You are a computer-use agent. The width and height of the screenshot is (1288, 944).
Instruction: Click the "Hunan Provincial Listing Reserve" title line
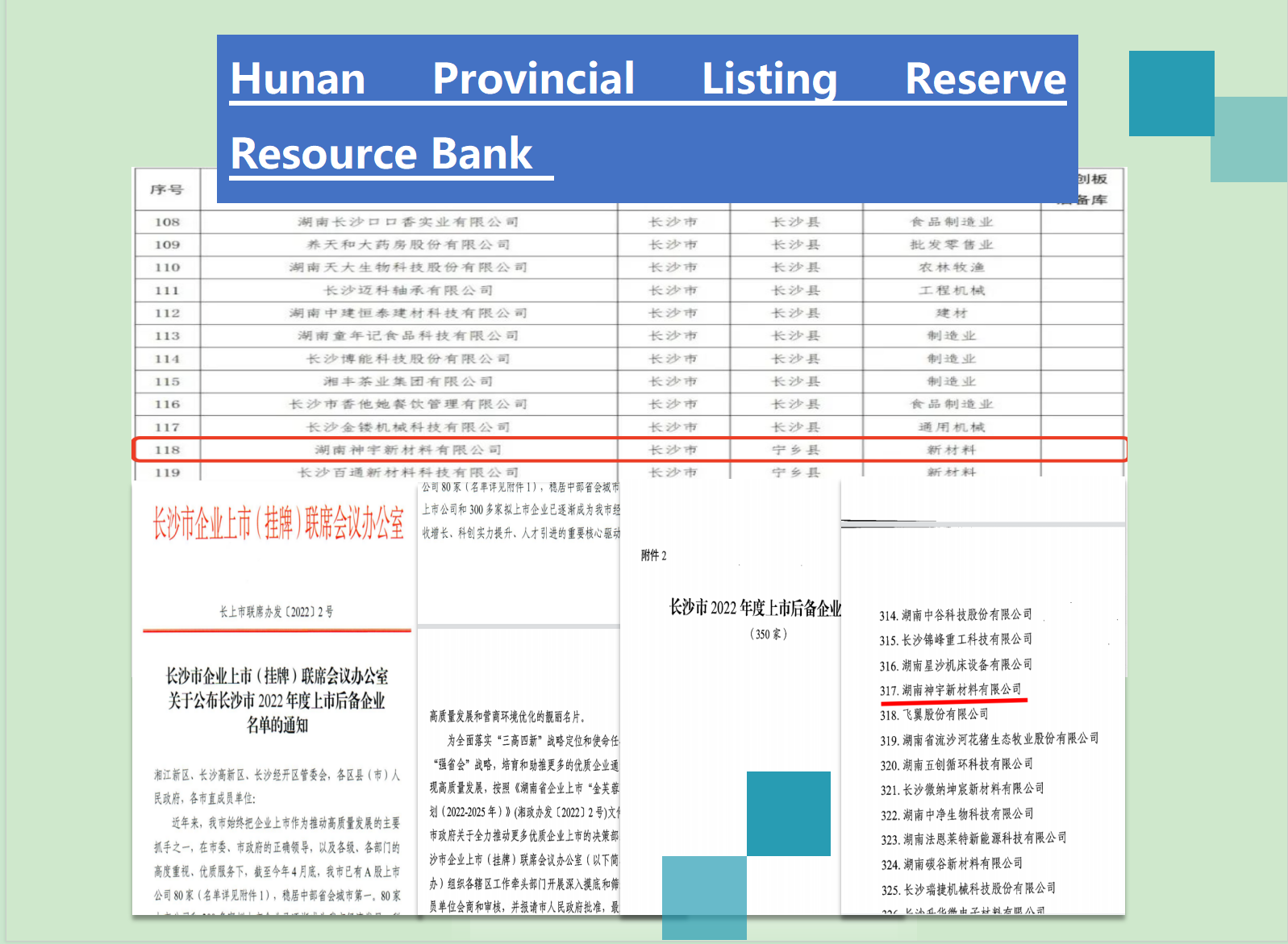pyautogui.click(x=648, y=79)
